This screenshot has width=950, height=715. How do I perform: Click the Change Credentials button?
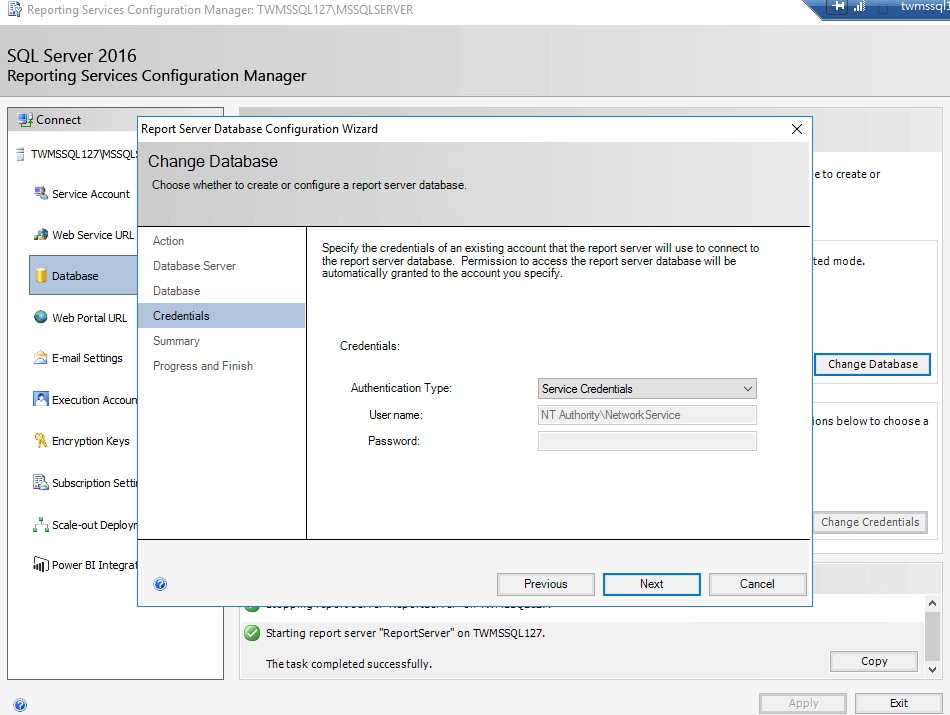click(870, 522)
